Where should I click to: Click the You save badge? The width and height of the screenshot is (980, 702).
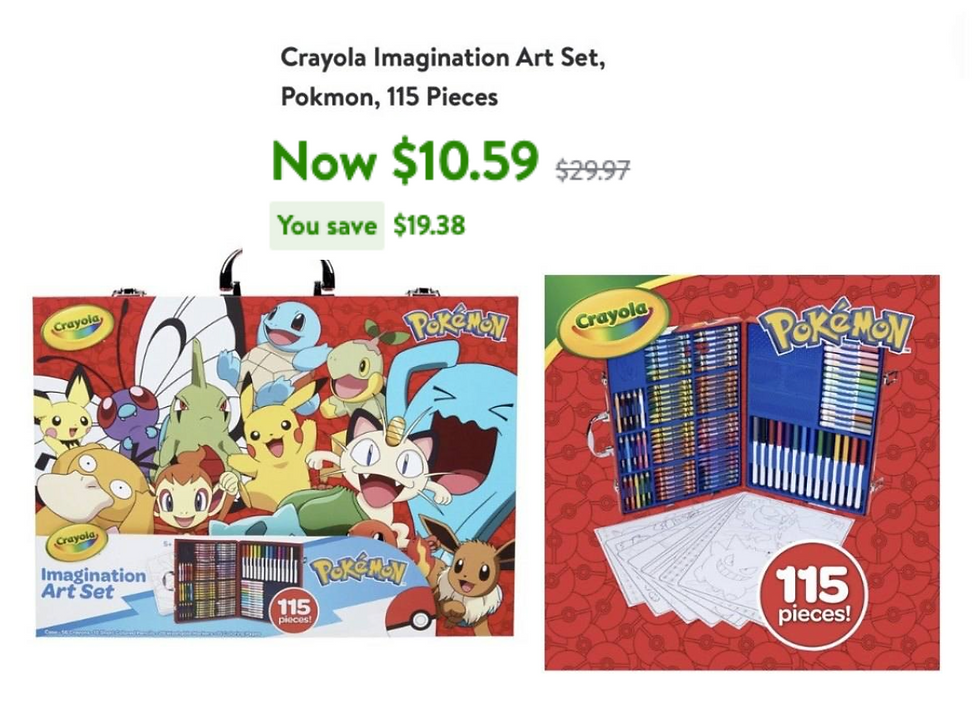[x=327, y=225]
